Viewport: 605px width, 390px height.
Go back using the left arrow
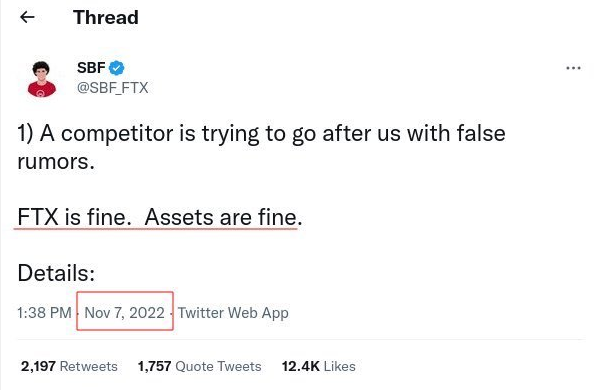coord(27,17)
